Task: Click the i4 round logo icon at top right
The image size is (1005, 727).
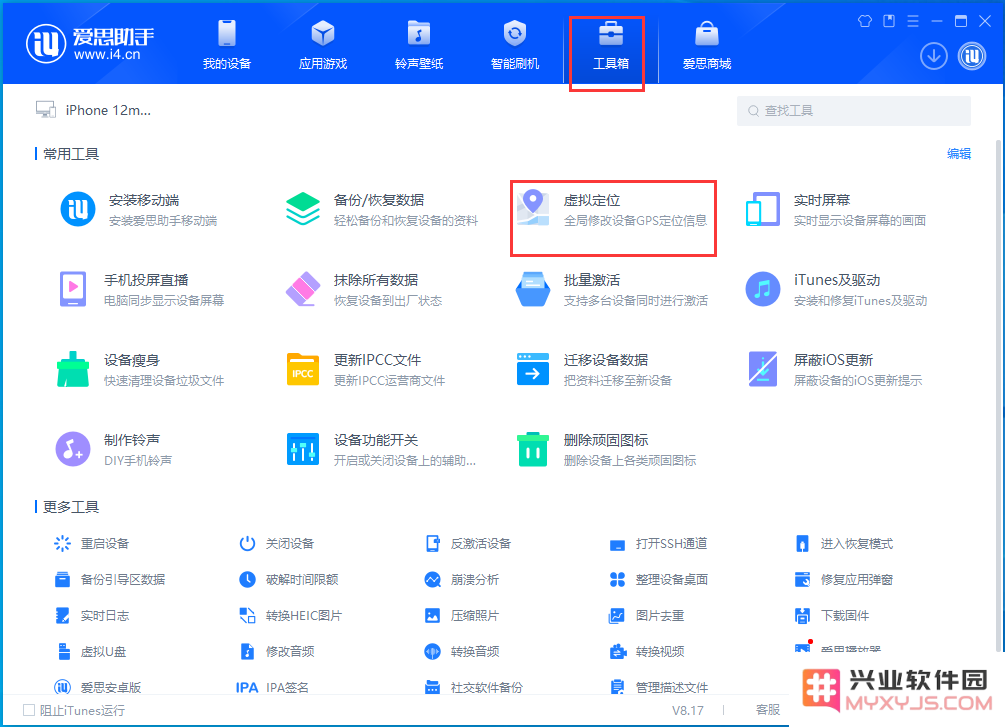Action: pyautogui.click(x=972, y=56)
